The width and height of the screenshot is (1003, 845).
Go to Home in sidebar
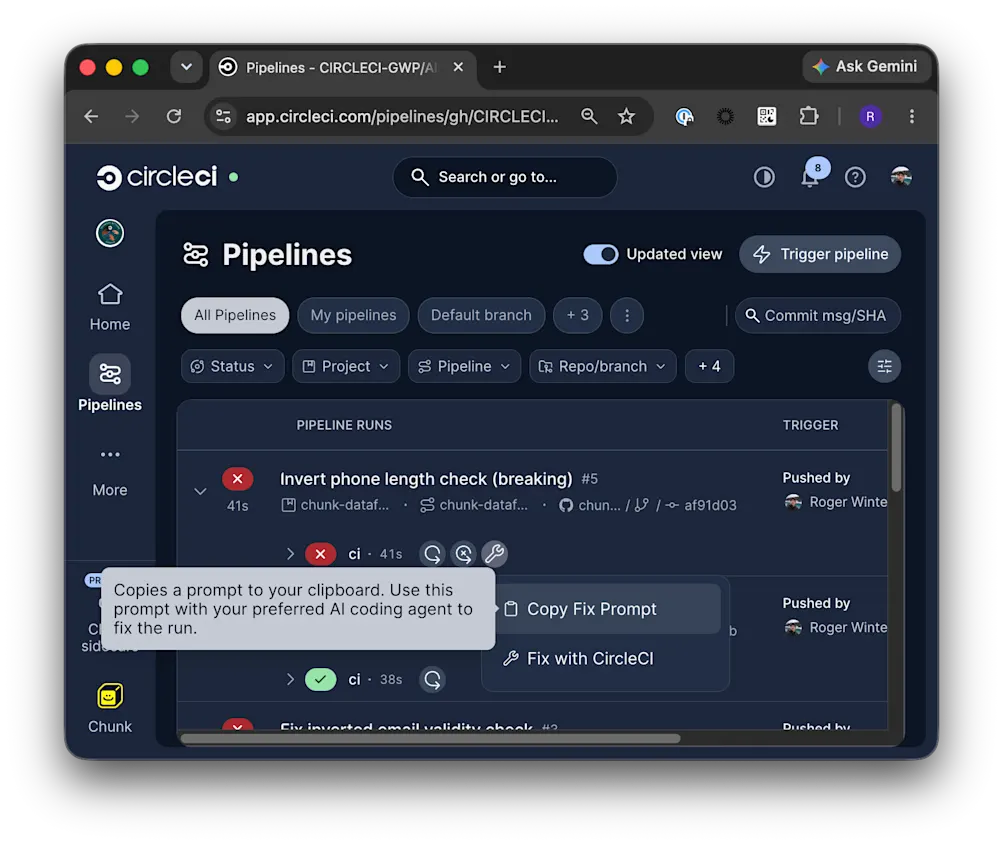point(110,307)
